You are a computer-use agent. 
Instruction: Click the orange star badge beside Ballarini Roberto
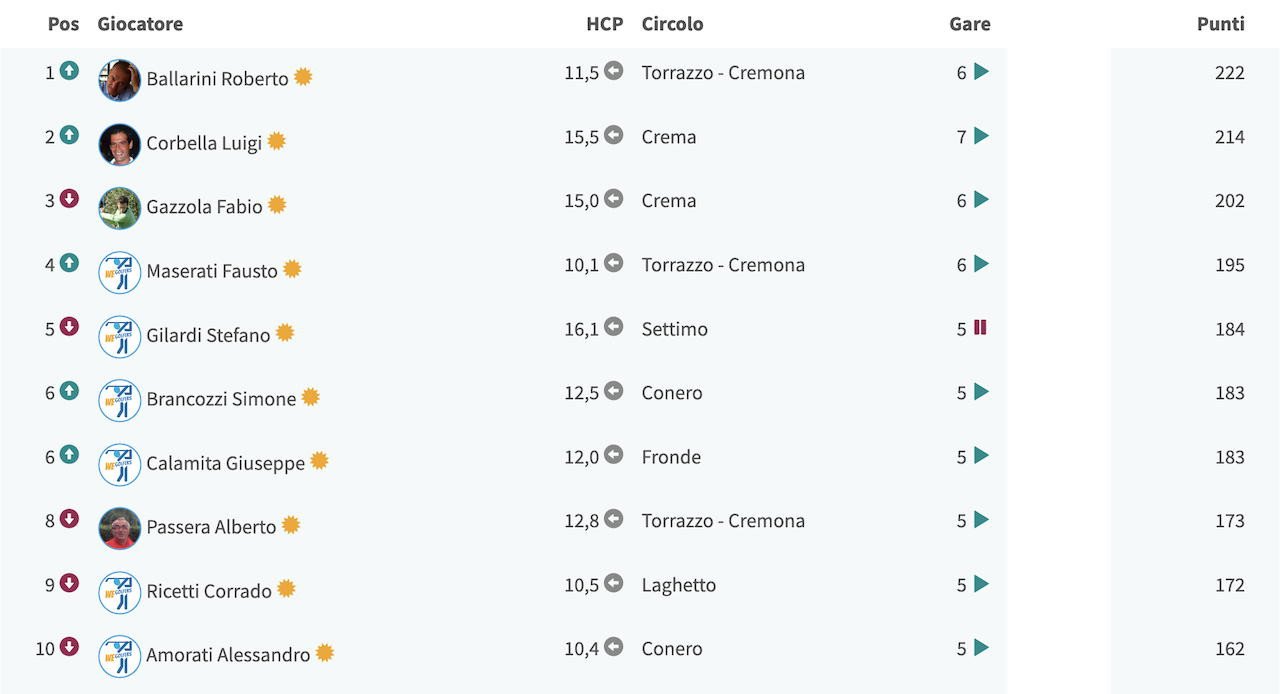click(x=303, y=77)
